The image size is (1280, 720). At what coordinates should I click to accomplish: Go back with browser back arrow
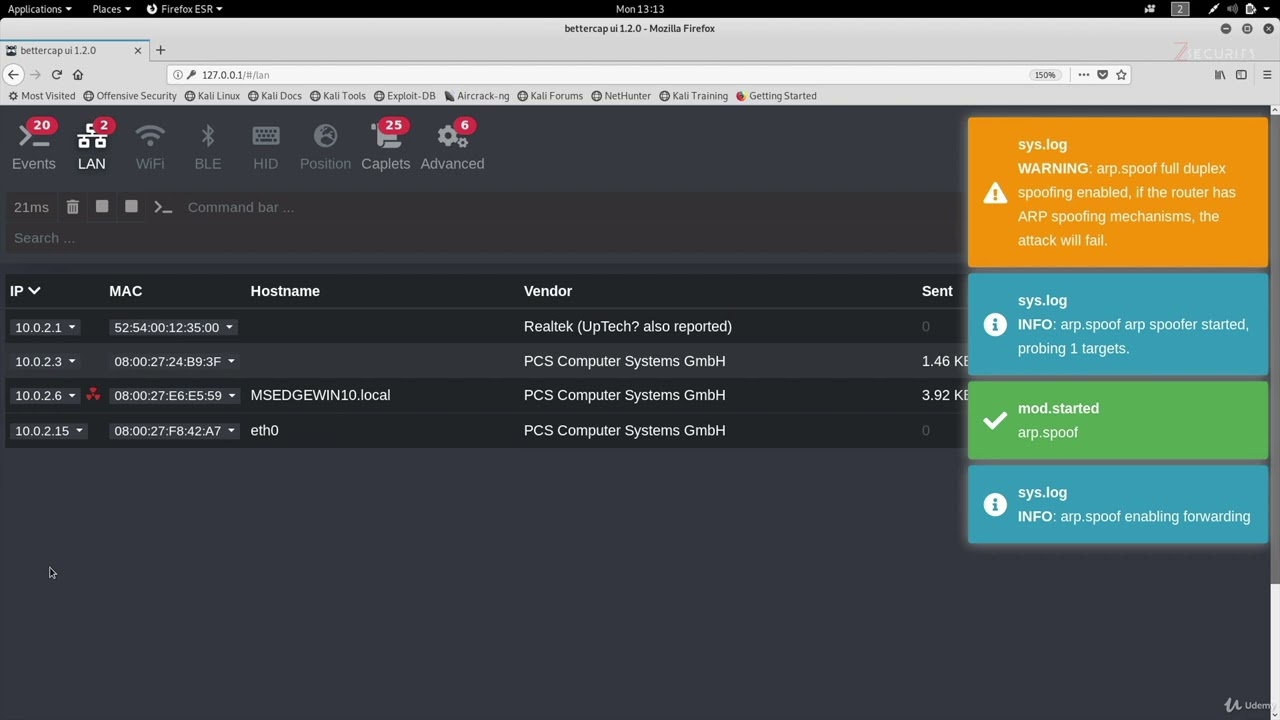coord(13,74)
